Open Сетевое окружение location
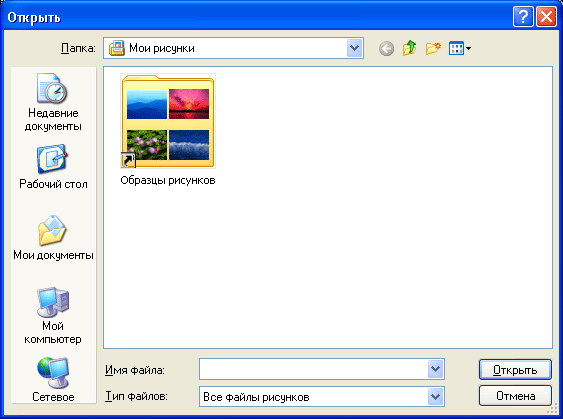Image resolution: width=563 pixels, height=419 pixels. tap(53, 379)
